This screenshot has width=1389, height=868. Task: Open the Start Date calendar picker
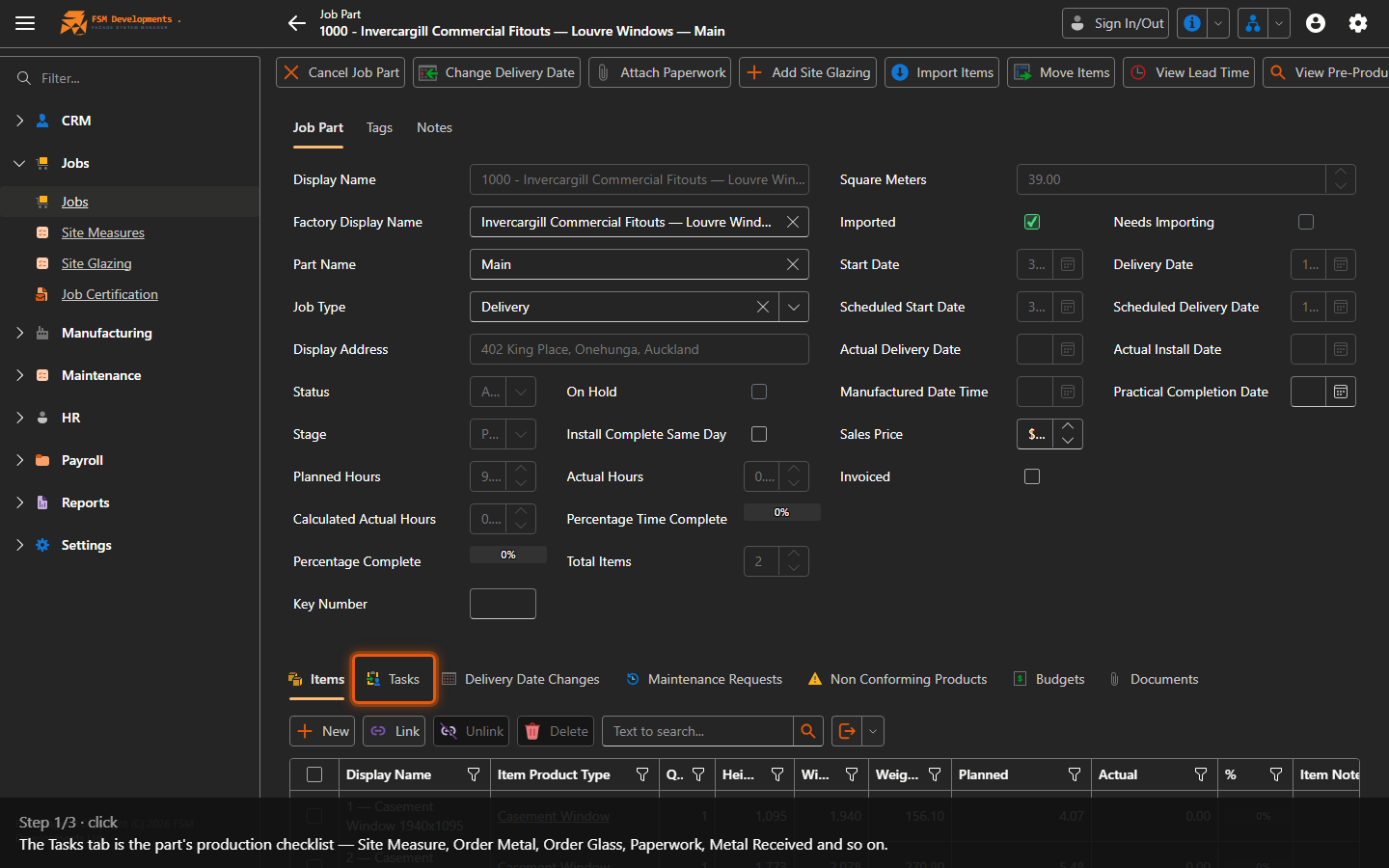click(1068, 264)
